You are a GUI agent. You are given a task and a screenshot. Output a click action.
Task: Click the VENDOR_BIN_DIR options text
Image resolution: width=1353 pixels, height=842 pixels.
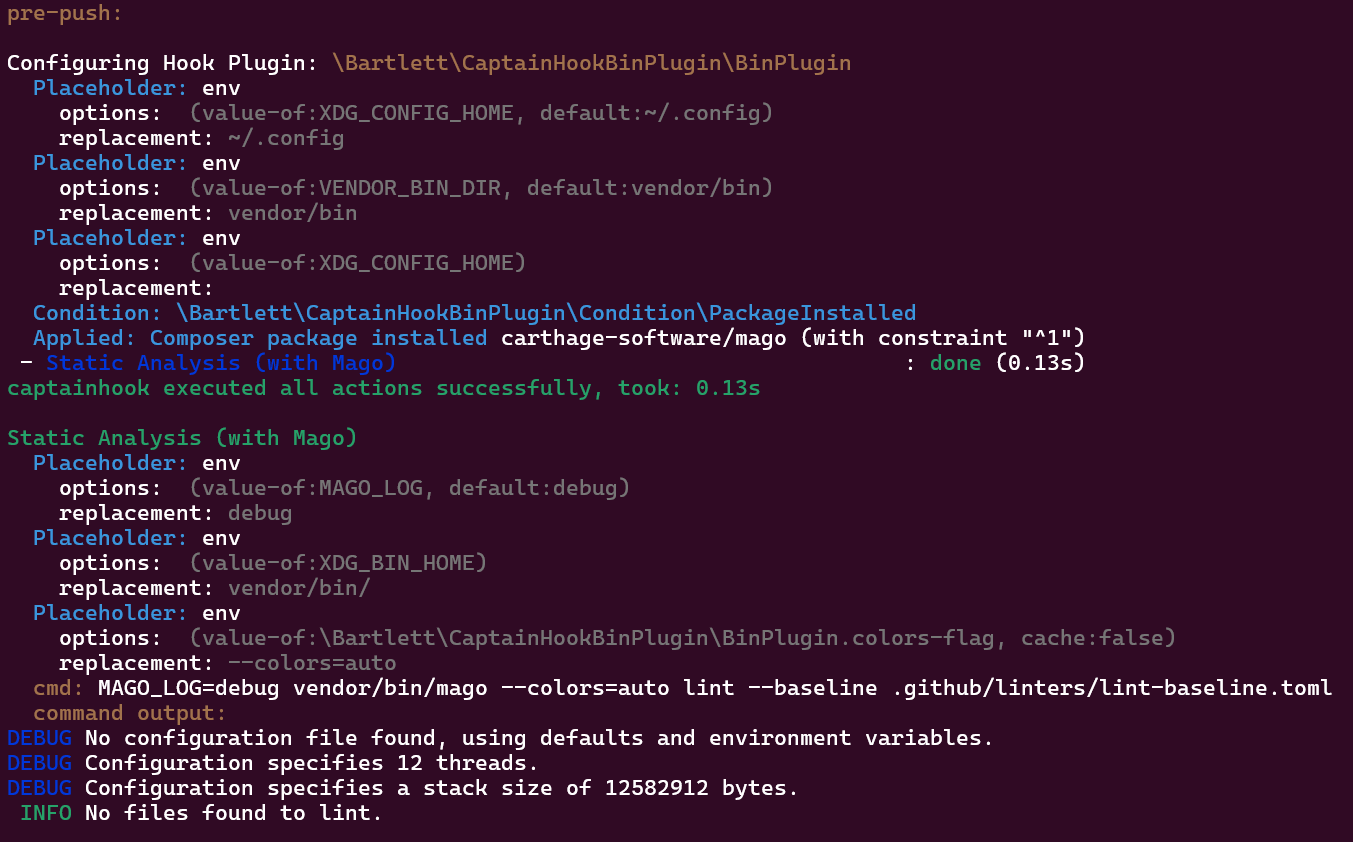(x=480, y=188)
